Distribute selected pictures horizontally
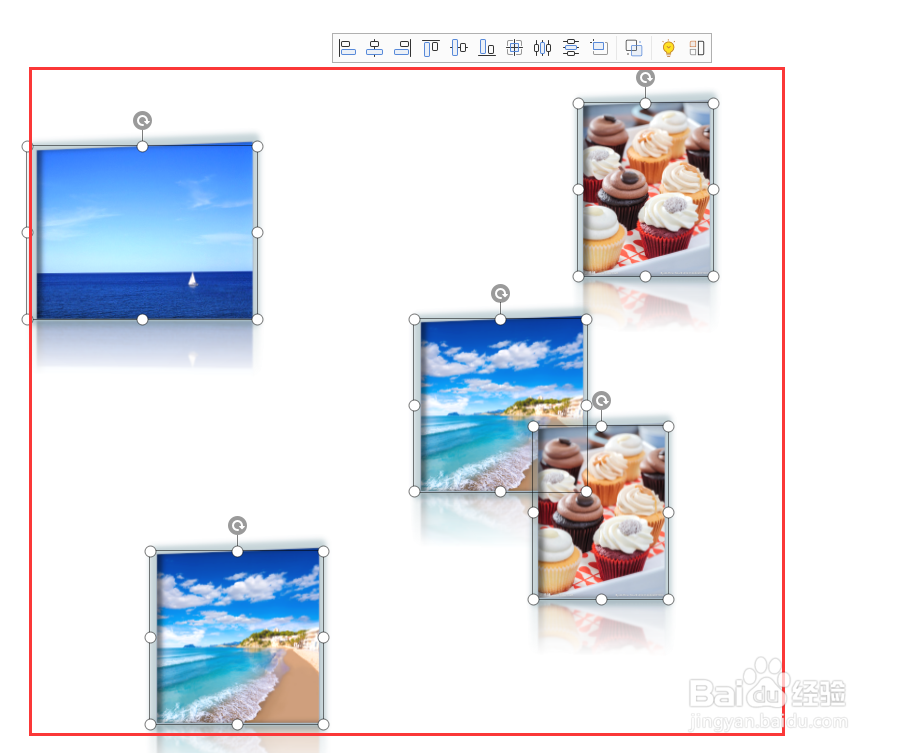Image resolution: width=898 pixels, height=753 pixels. click(x=542, y=48)
